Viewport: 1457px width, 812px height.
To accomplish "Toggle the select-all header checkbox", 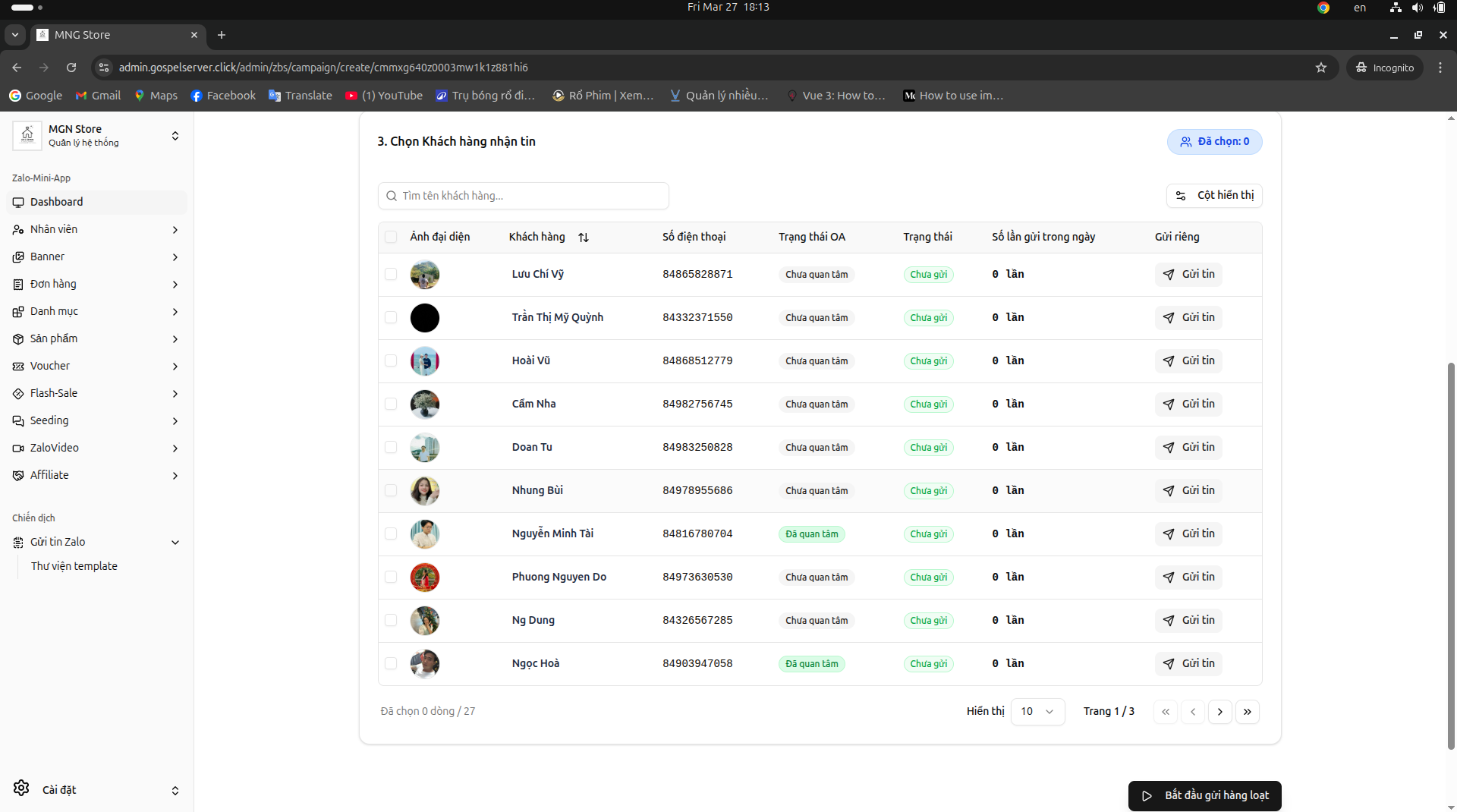I will click(391, 237).
